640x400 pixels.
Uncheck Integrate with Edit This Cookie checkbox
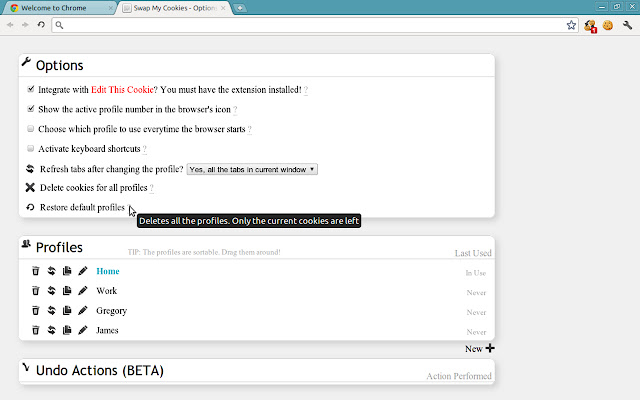tap(31, 89)
